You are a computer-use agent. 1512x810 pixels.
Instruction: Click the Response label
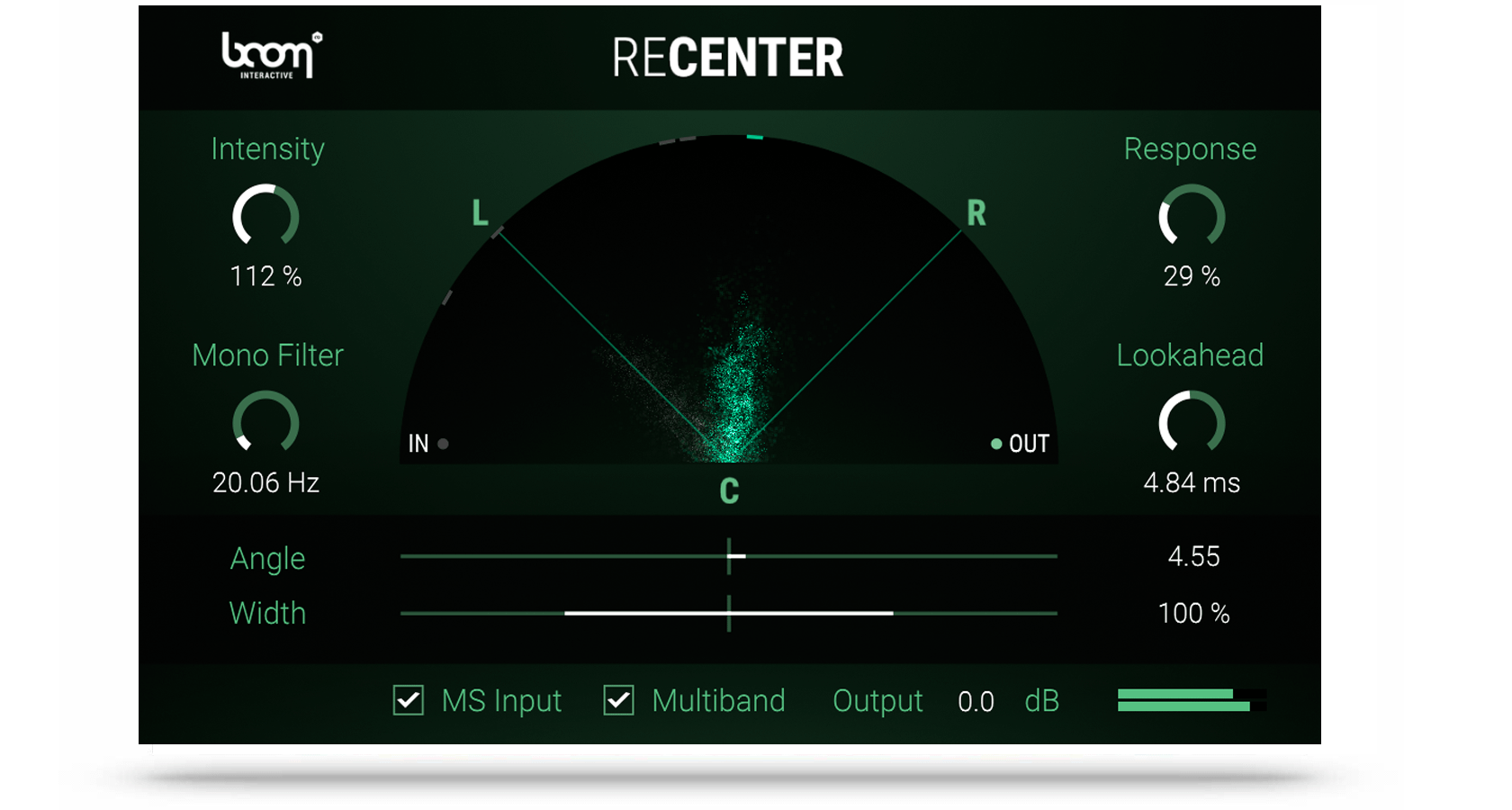pyautogui.click(x=1190, y=149)
